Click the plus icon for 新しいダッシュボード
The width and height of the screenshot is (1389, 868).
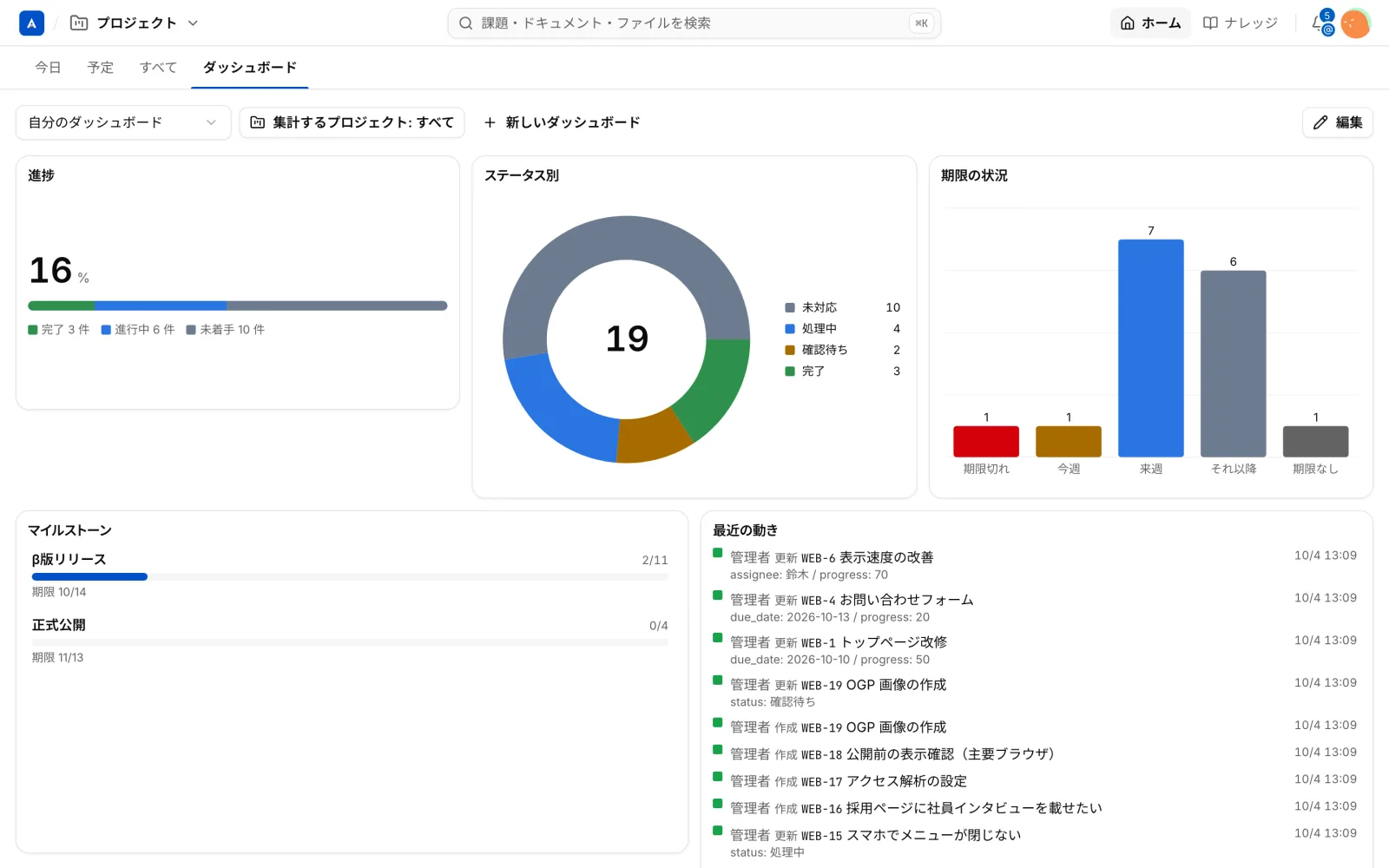coord(490,122)
